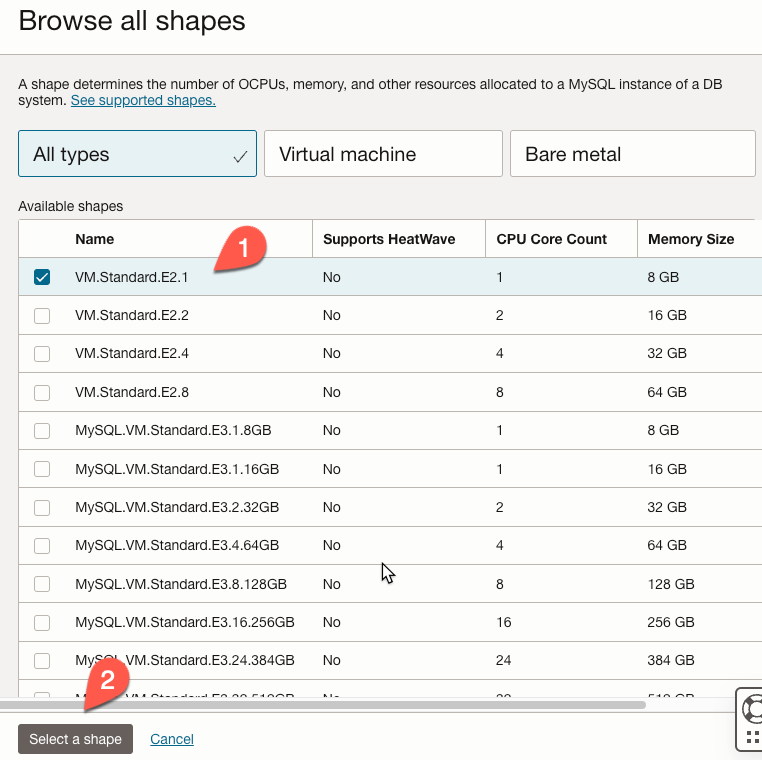This screenshot has width=762, height=760.
Task: Tick MySQL.VM.Standard.E3.2.32GB checkbox
Action: coord(42,507)
